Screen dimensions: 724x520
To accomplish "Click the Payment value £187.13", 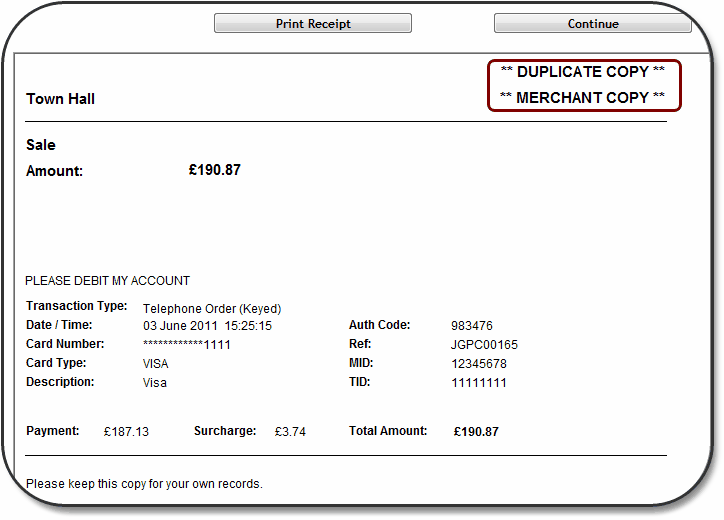I will (126, 432).
